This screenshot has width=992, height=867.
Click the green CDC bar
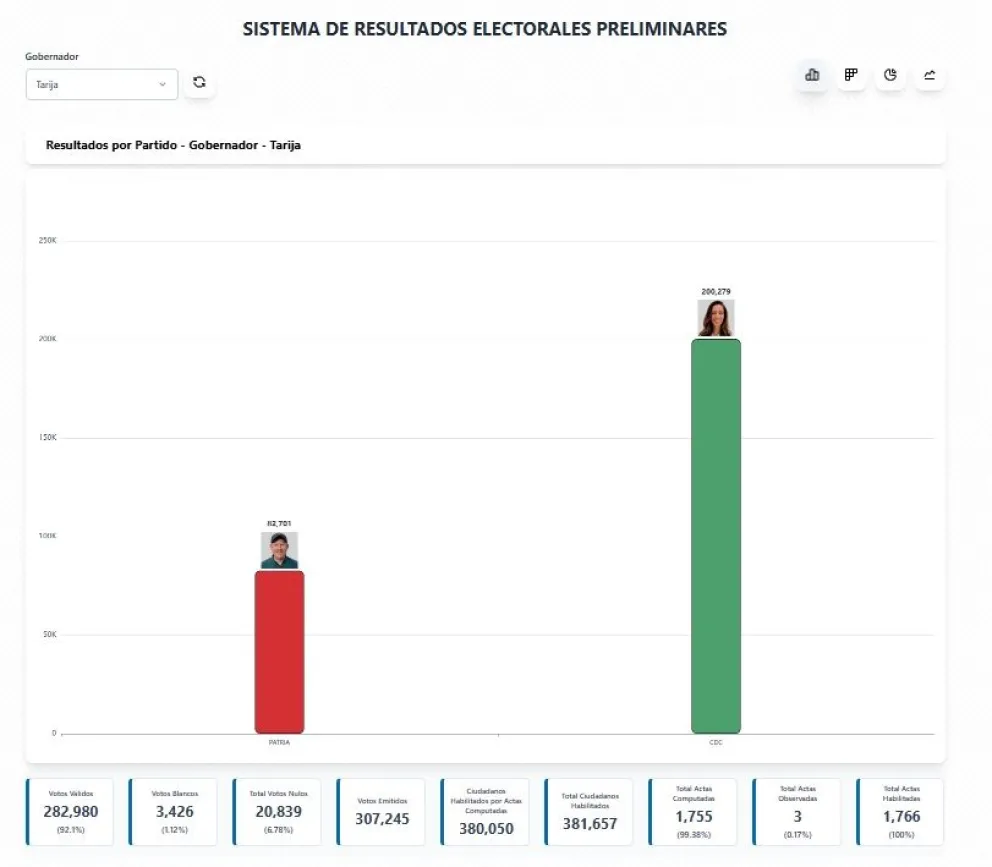pyautogui.click(x=716, y=536)
